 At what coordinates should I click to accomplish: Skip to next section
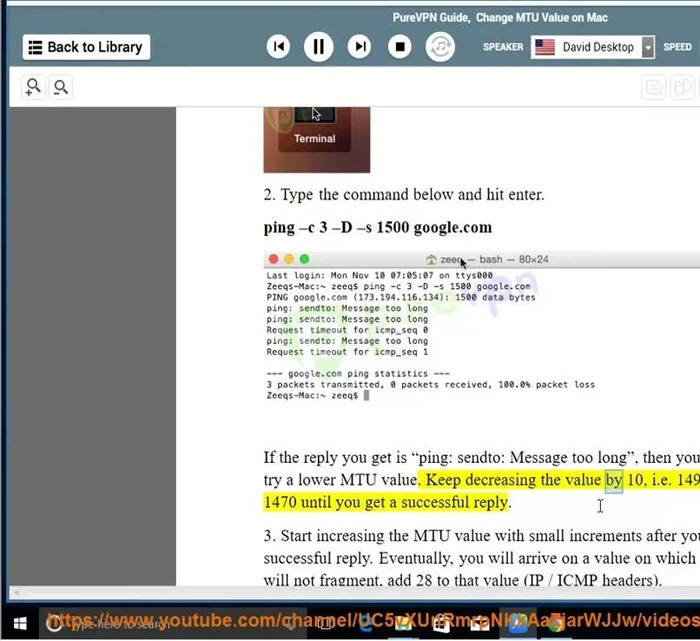(359, 47)
